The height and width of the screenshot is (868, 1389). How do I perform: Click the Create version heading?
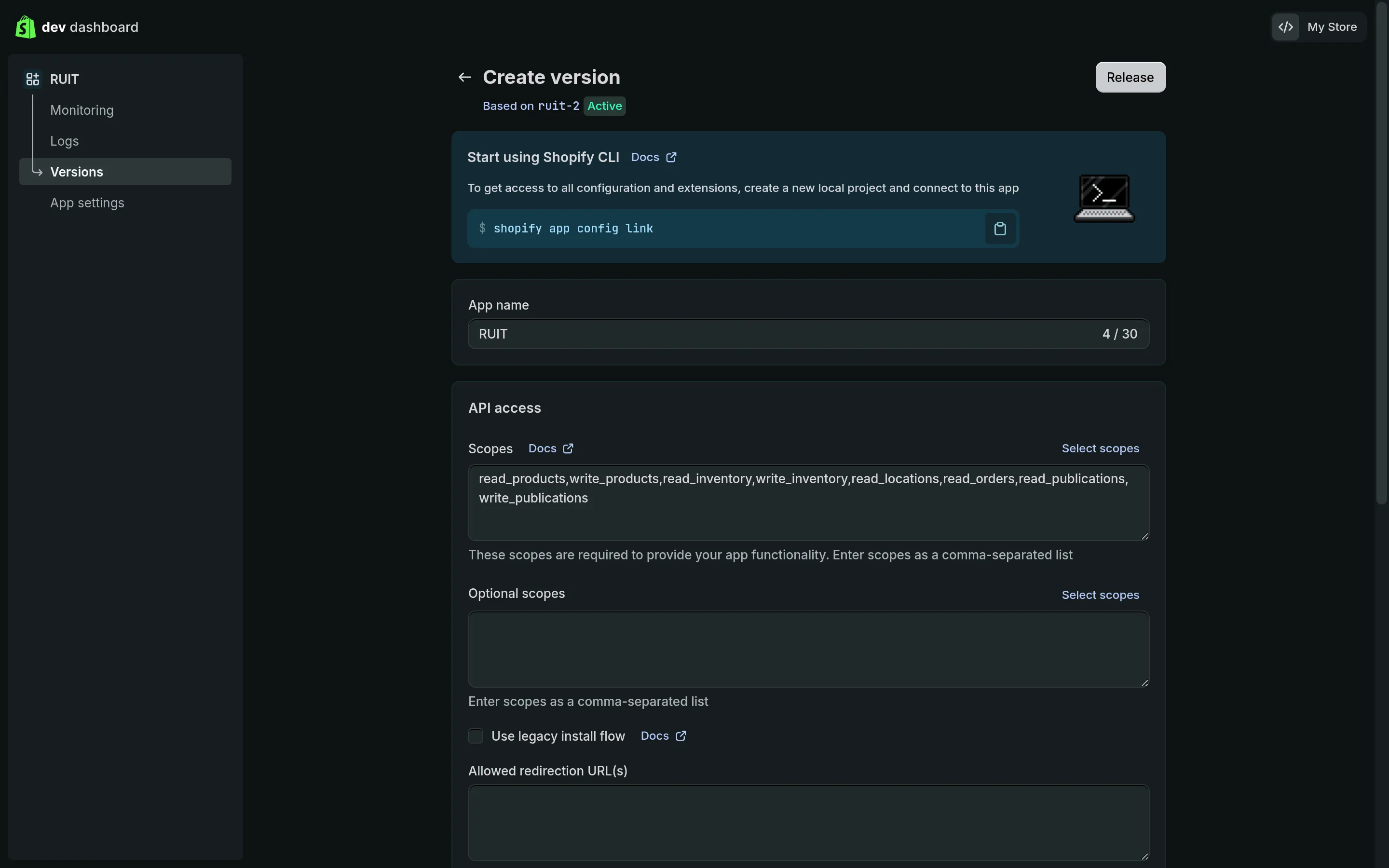[x=551, y=77]
